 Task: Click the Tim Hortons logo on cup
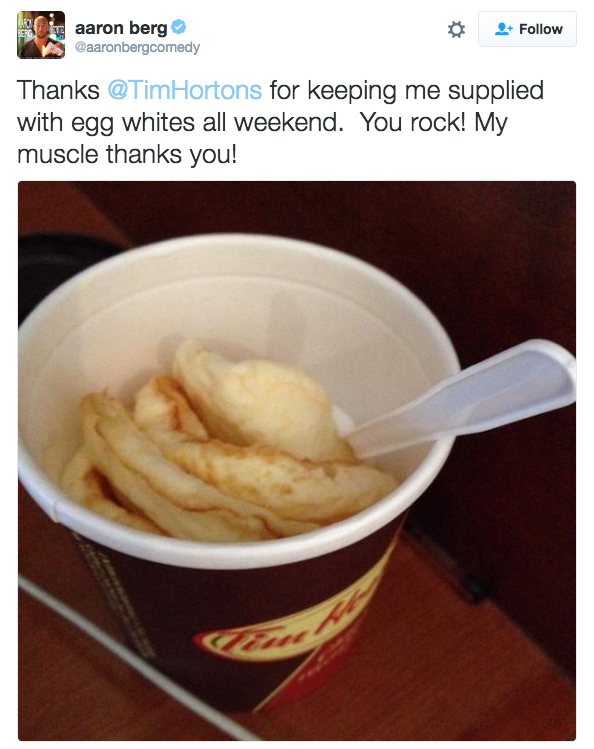(282, 630)
